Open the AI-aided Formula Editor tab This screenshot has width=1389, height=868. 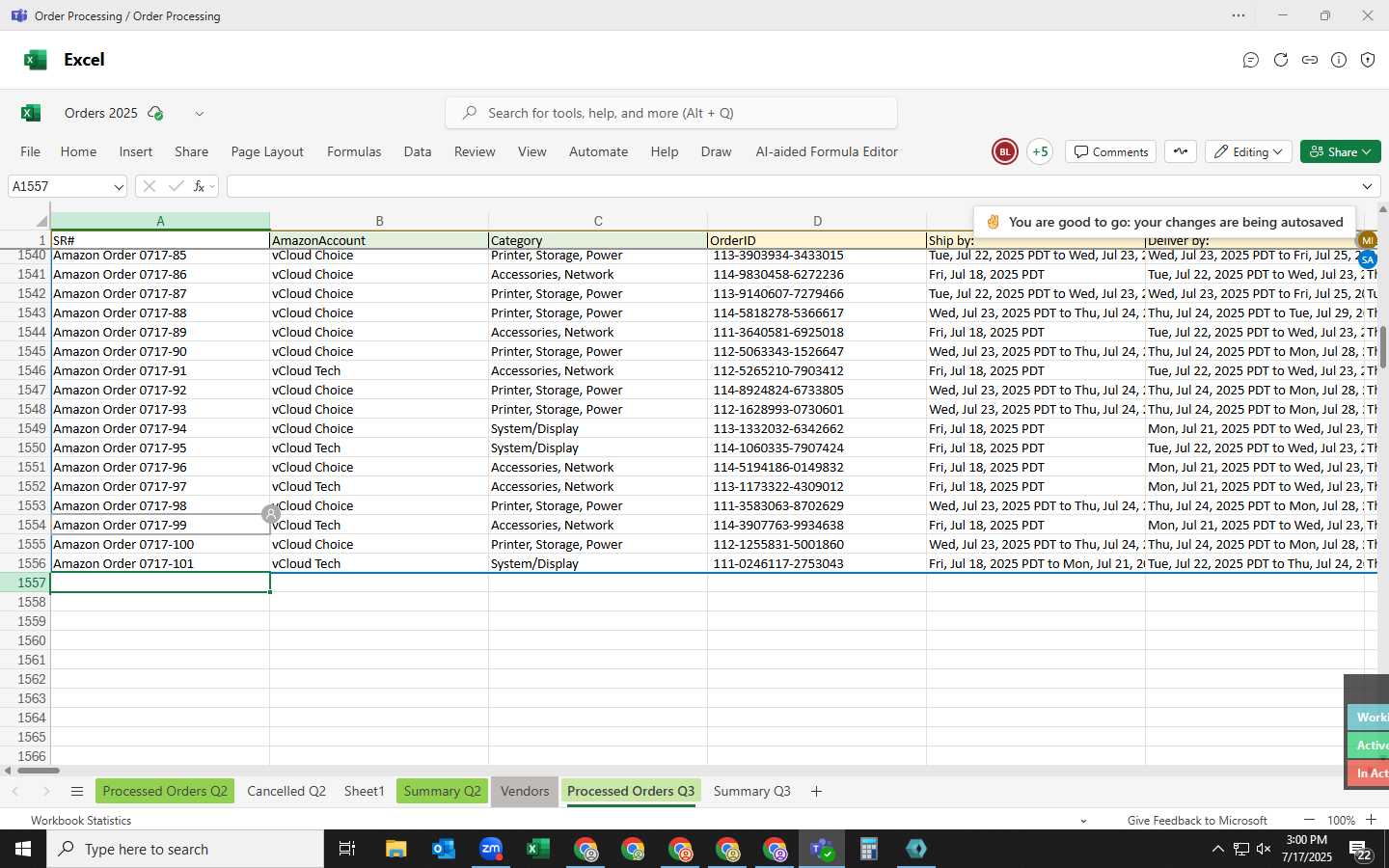point(827,151)
